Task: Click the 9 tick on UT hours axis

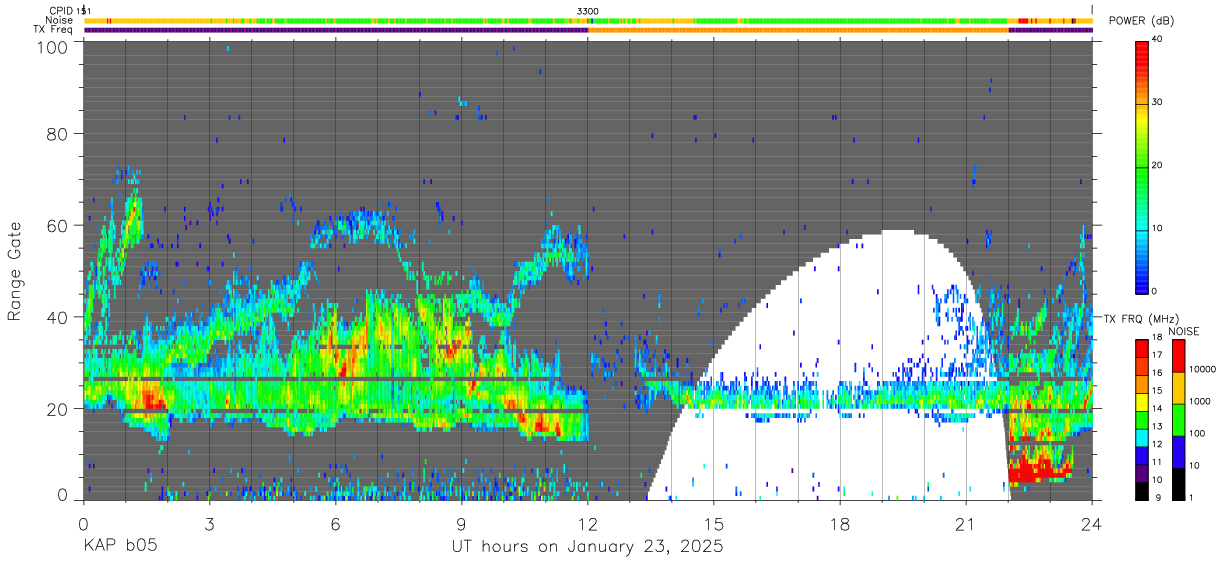Action: [462, 523]
